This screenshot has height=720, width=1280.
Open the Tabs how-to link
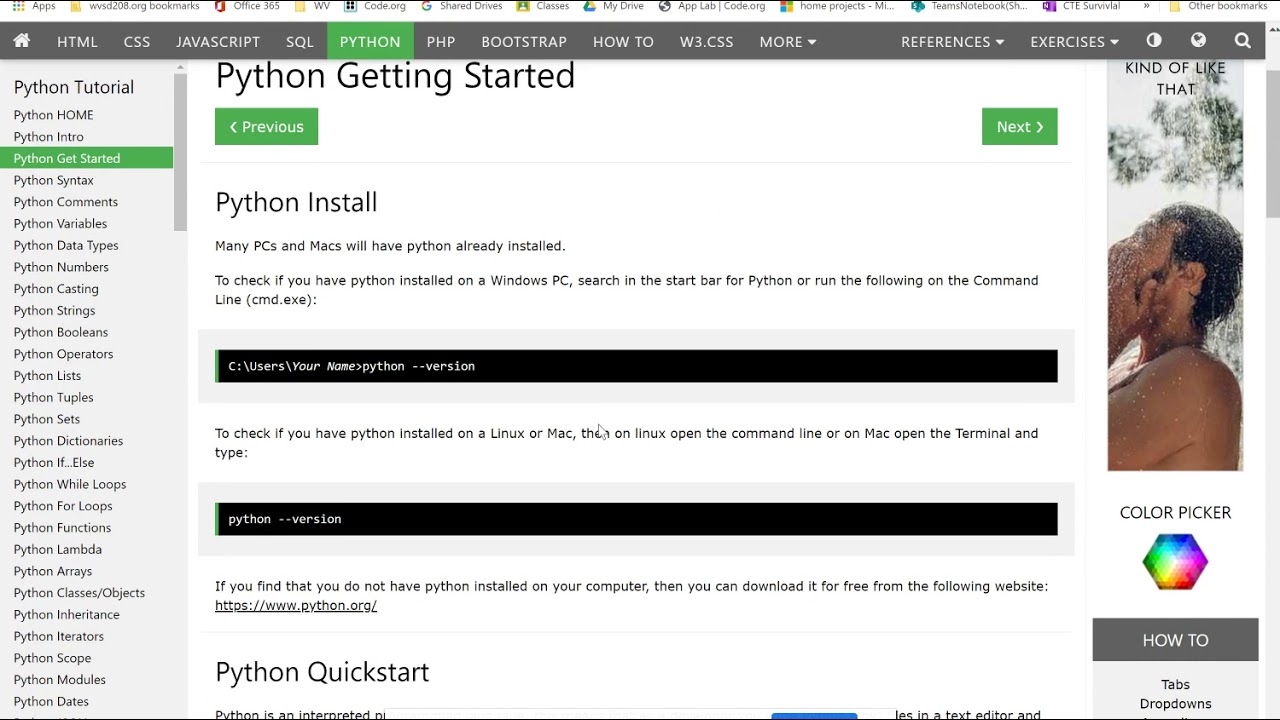tap(1175, 685)
